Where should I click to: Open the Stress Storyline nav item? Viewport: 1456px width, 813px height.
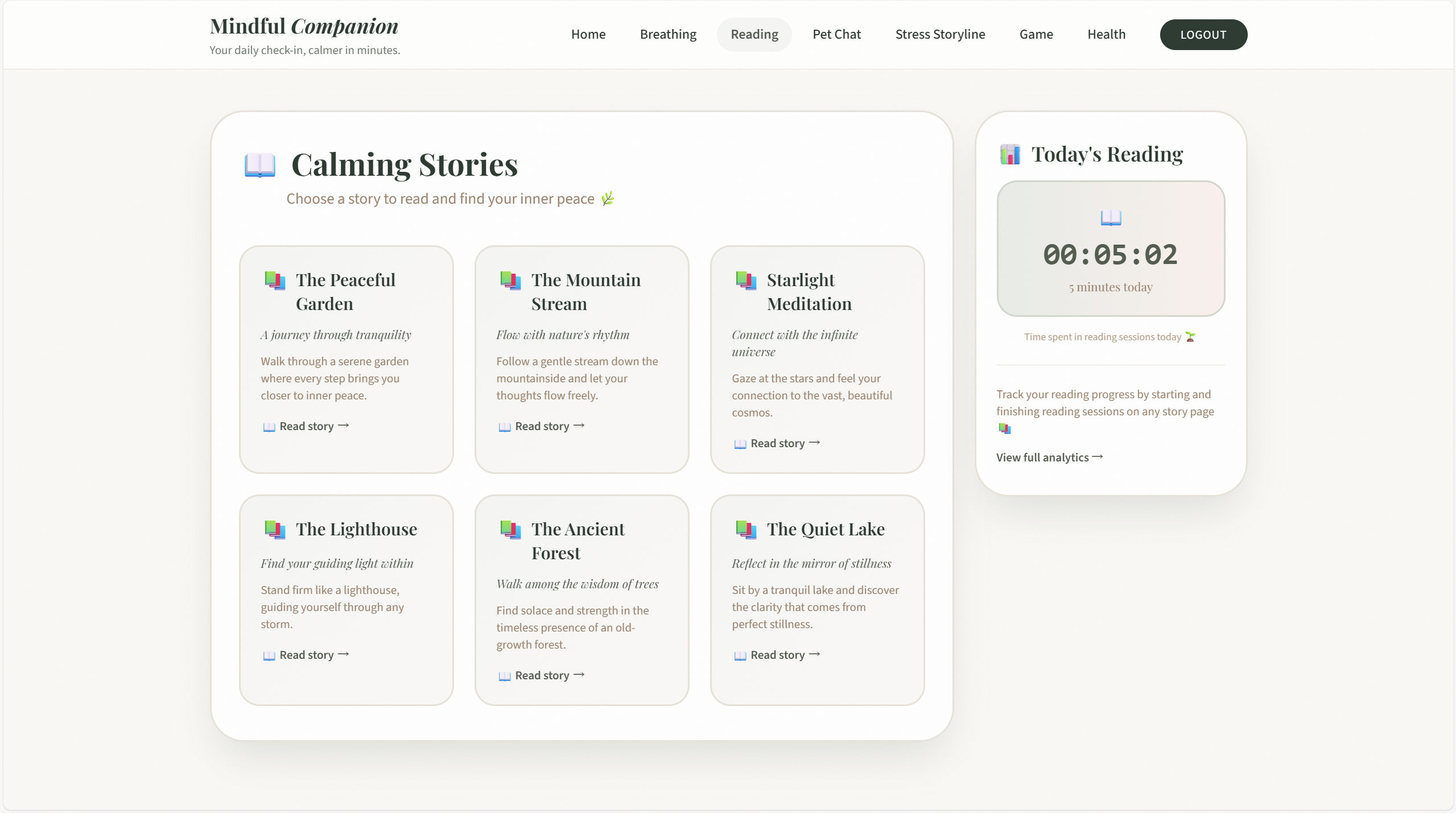tap(940, 34)
